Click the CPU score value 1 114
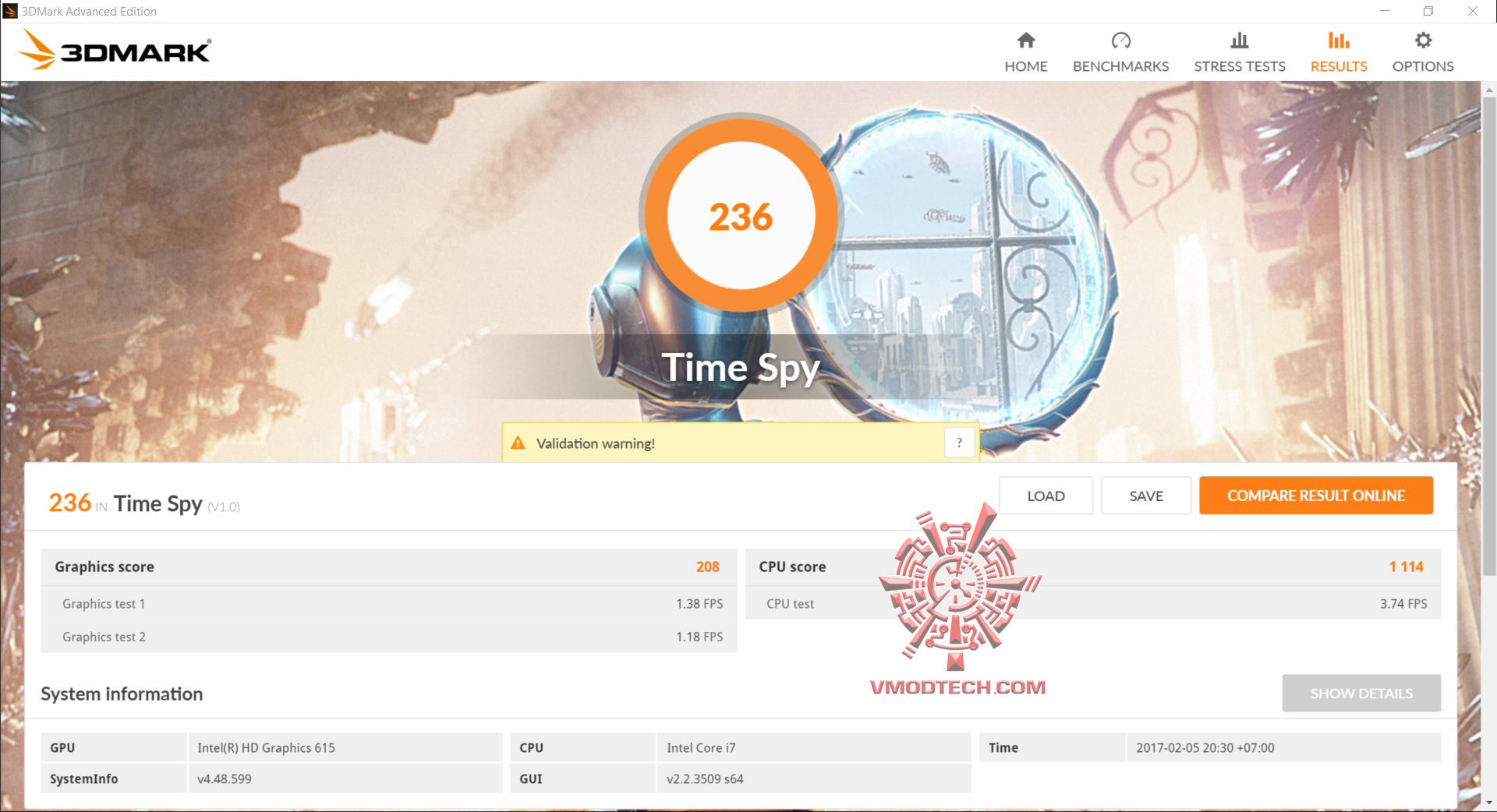 pos(1407,567)
